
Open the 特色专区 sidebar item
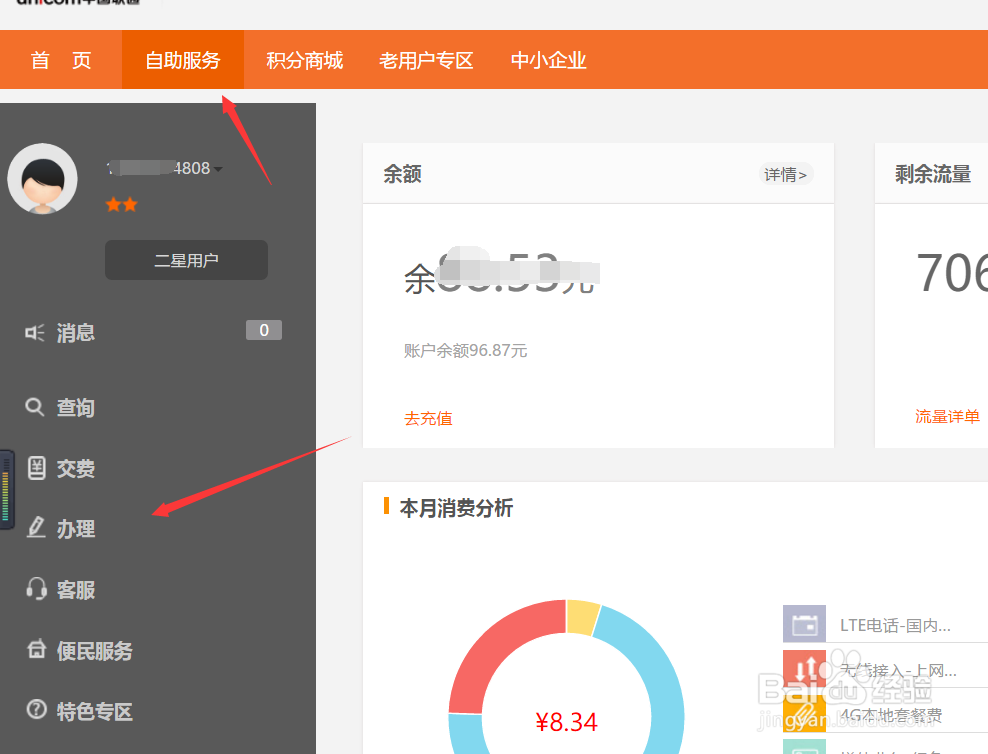coord(95,711)
